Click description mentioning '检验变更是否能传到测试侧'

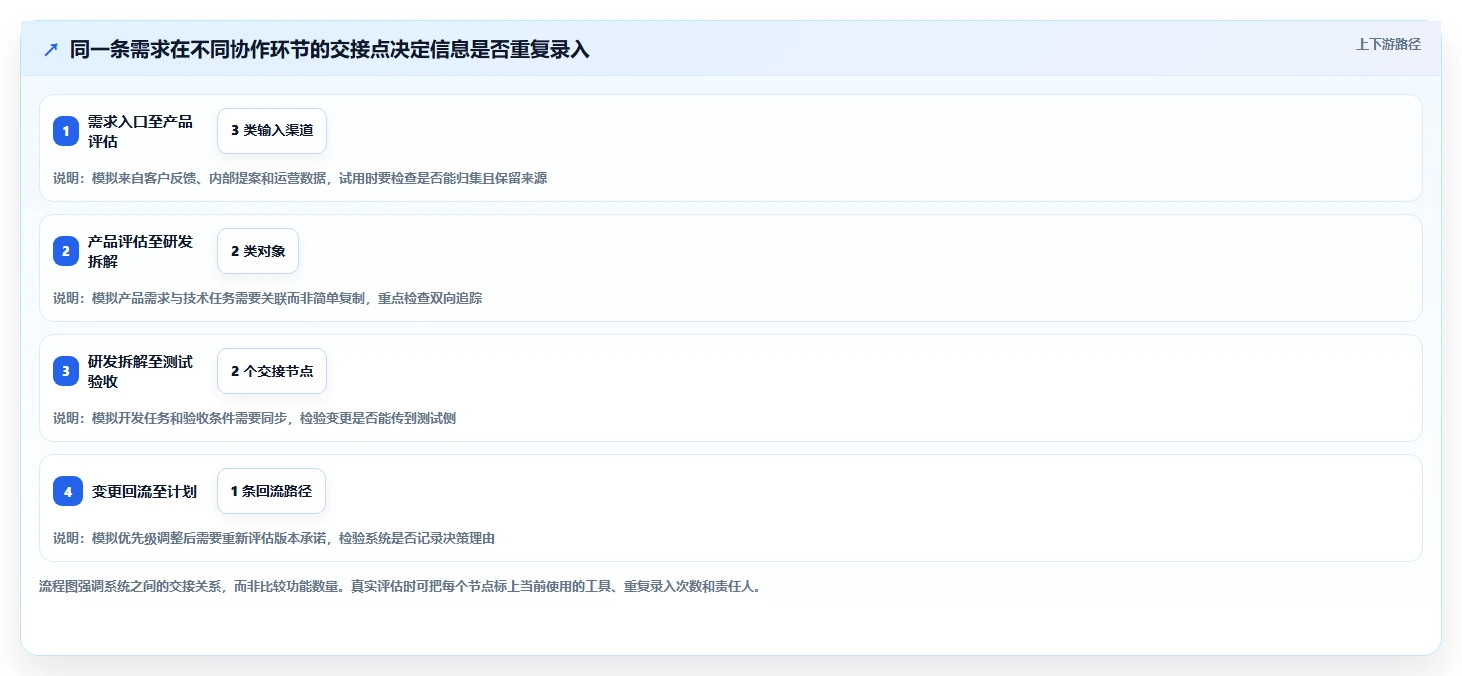coord(254,418)
